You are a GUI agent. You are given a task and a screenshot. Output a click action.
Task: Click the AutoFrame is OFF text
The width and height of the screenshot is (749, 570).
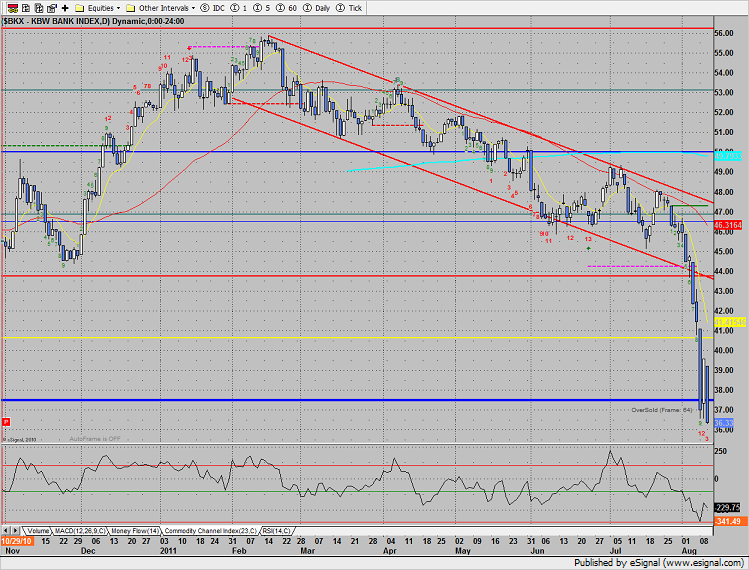[95, 439]
